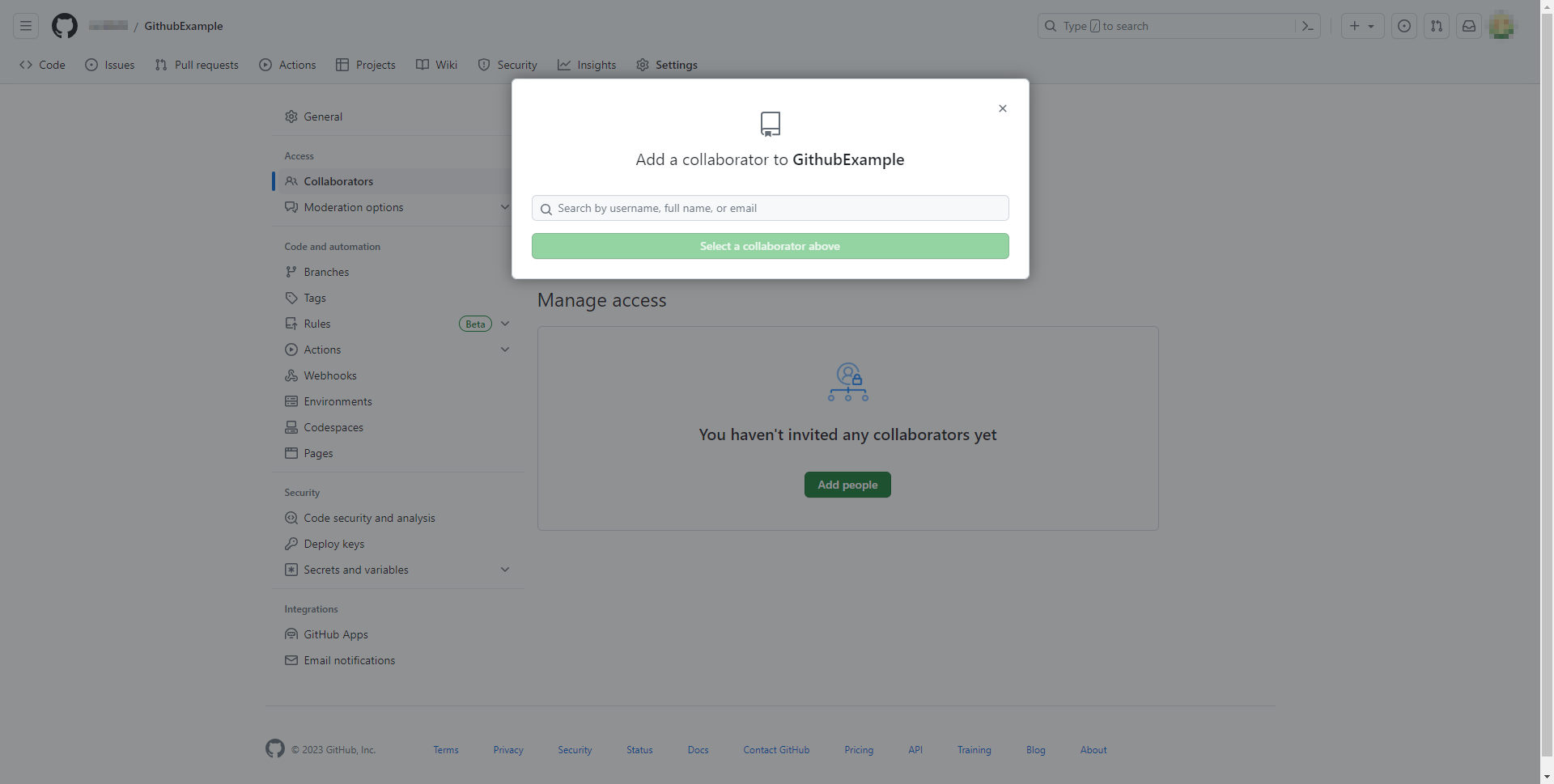Expand the Moderation options chevron
This screenshot has height=784, width=1554.
[505, 207]
